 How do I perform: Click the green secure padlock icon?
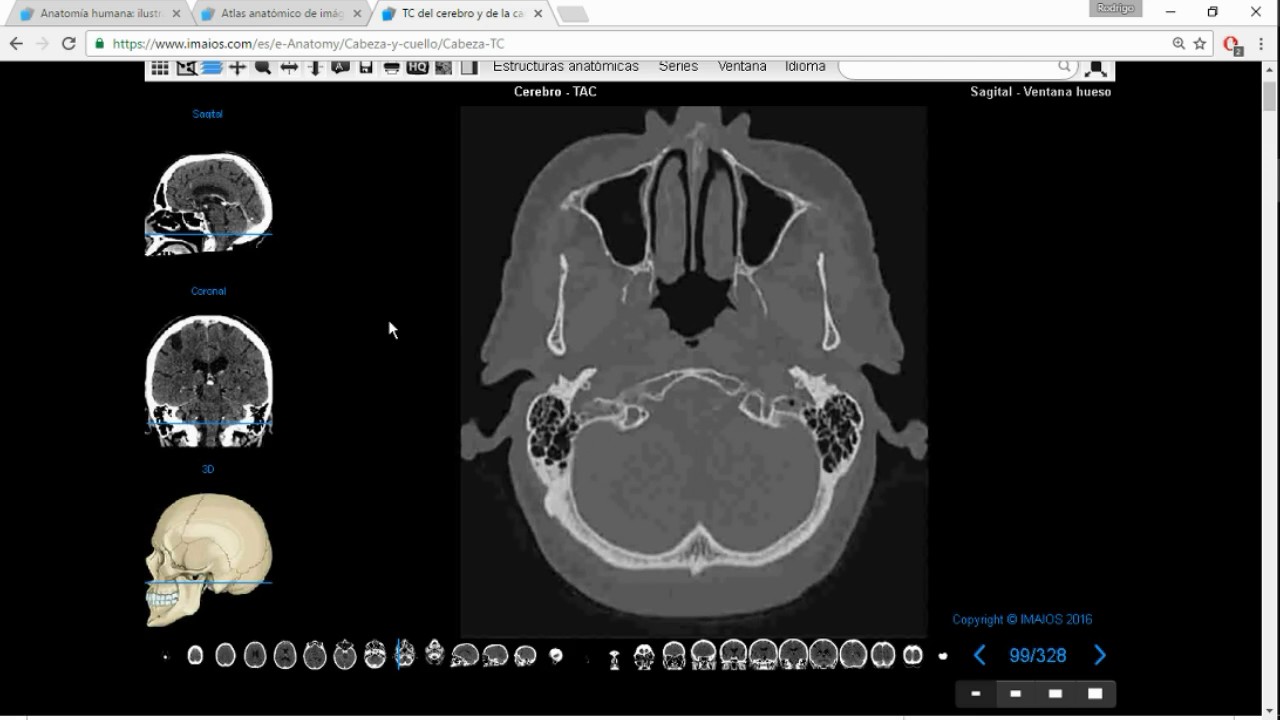tap(99, 44)
